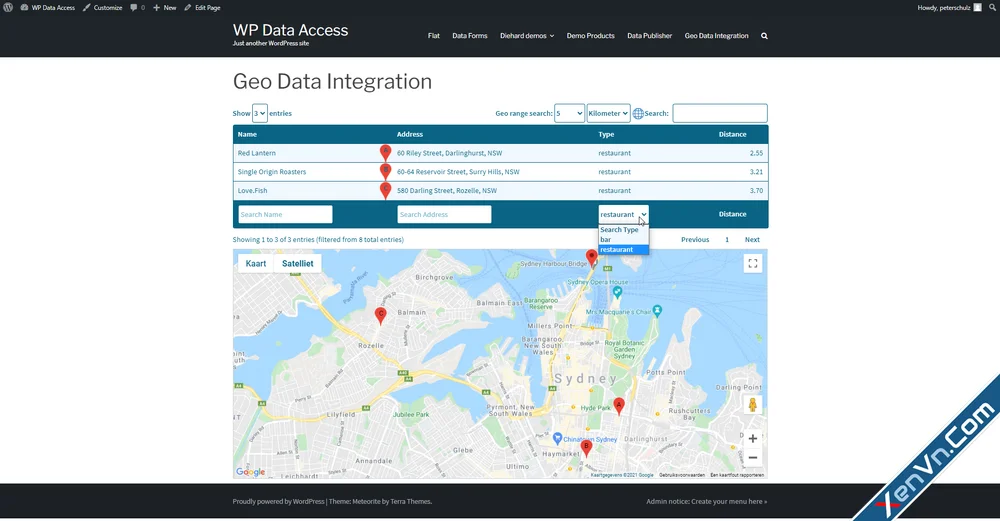Zoom in the map with plus button

click(x=753, y=438)
